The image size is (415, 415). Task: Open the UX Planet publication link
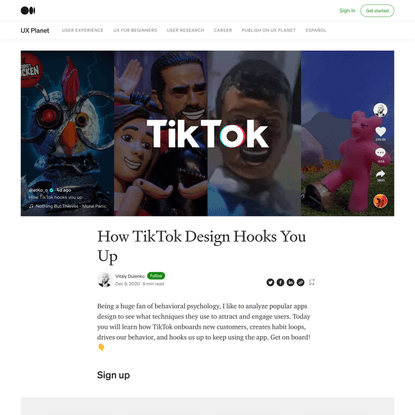click(35, 30)
